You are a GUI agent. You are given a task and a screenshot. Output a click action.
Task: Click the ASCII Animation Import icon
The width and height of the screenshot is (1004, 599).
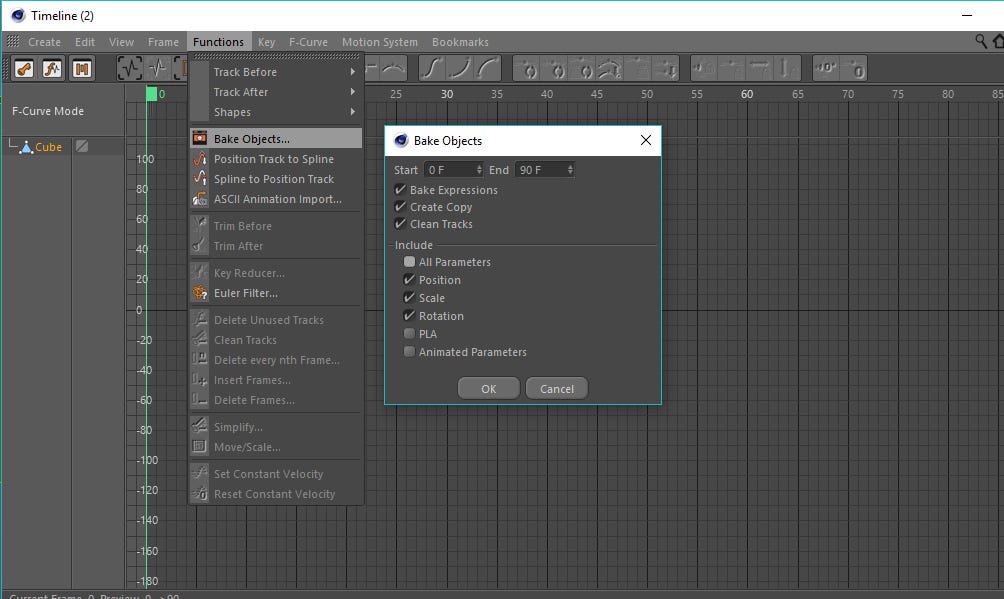click(x=200, y=199)
